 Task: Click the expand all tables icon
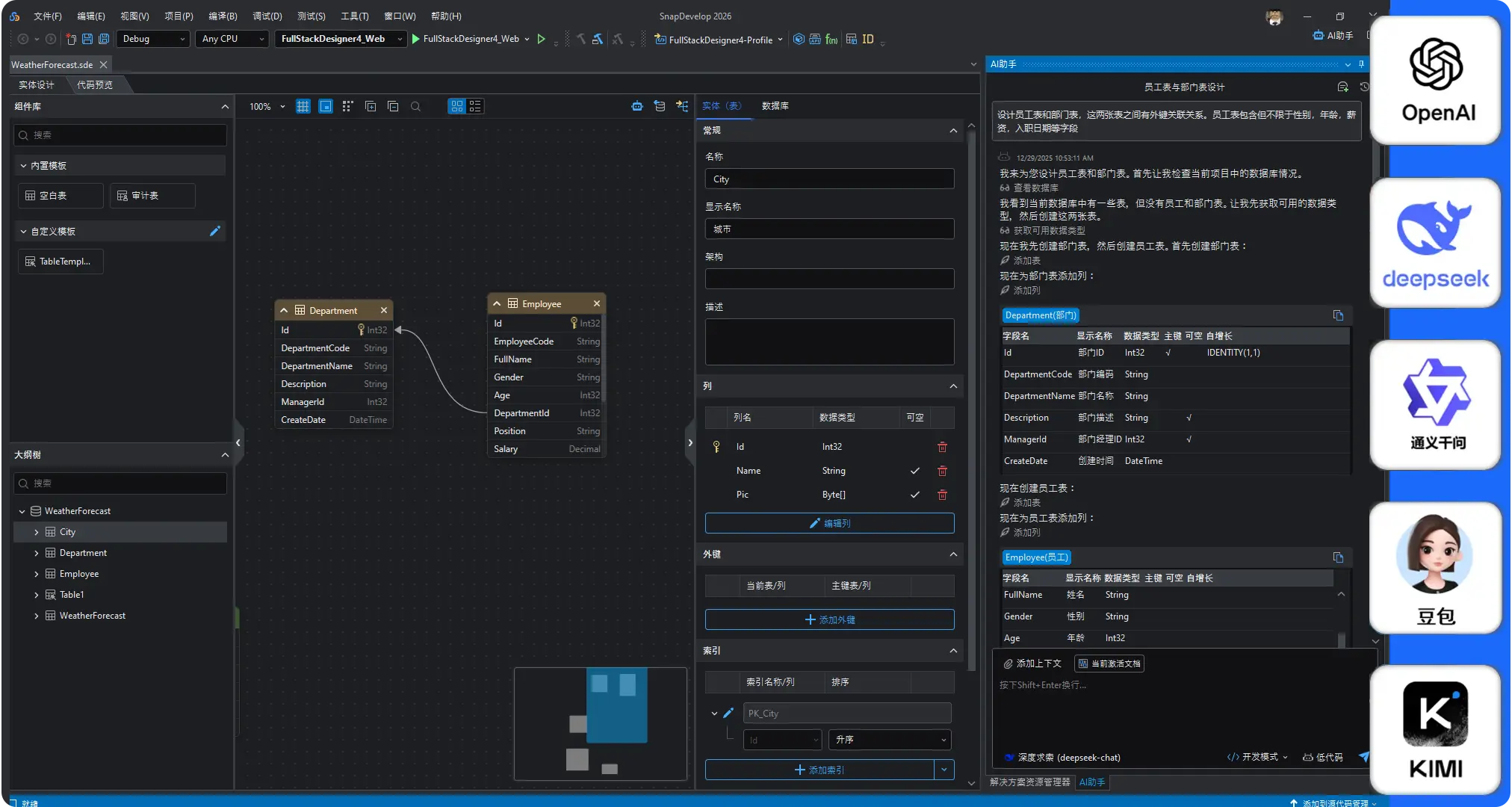(x=371, y=106)
